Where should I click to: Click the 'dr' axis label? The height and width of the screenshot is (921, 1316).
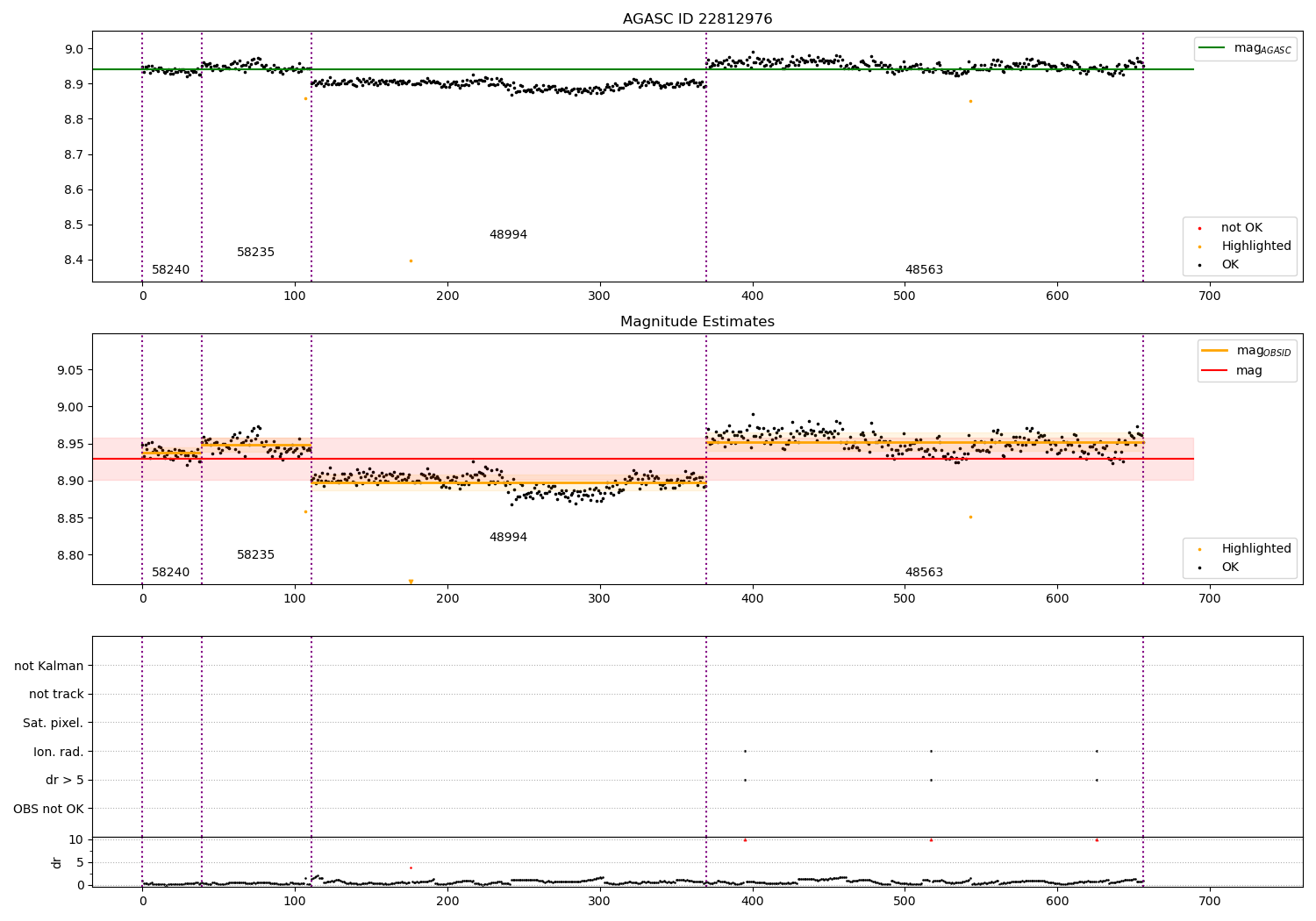tap(57, 862)
